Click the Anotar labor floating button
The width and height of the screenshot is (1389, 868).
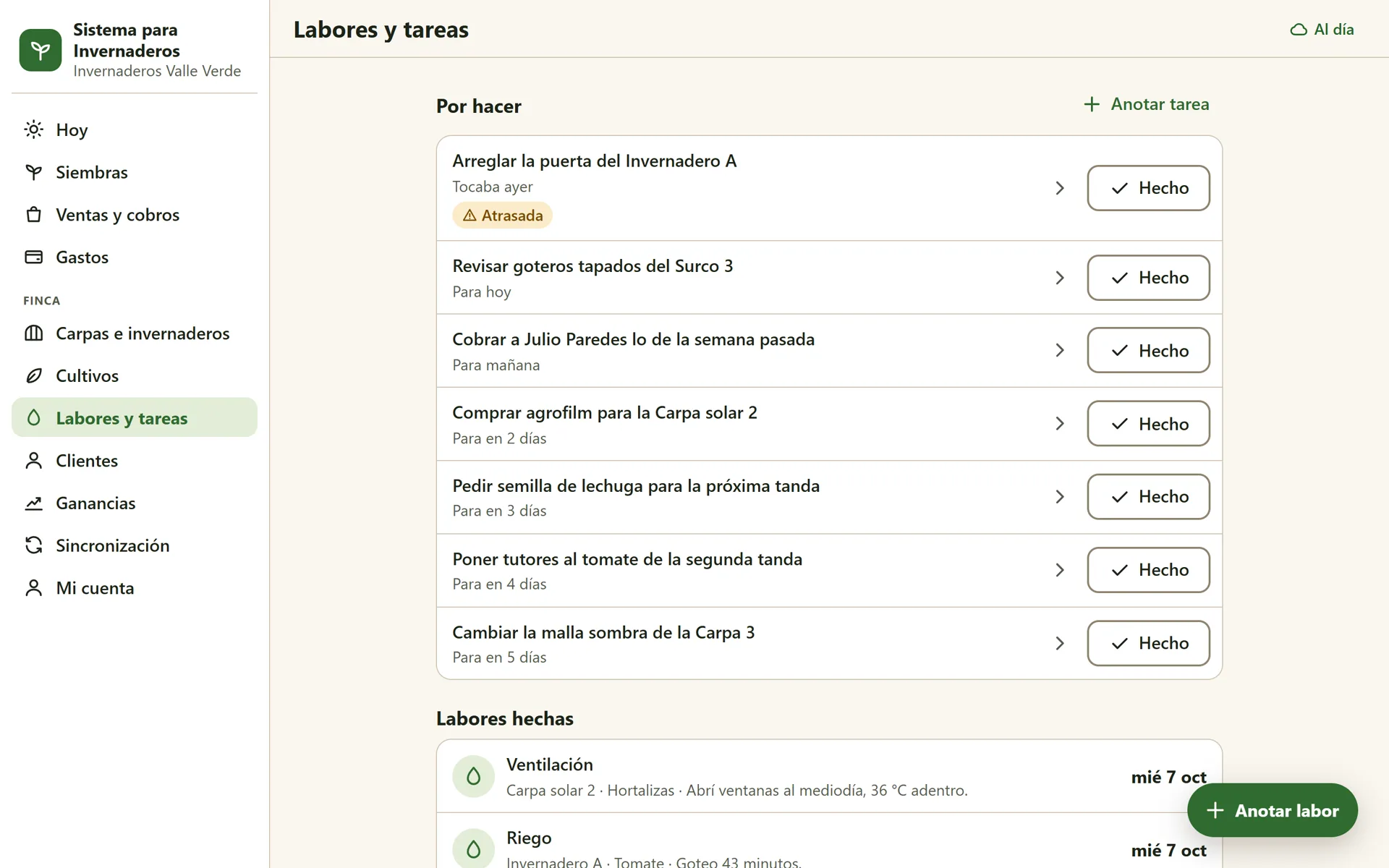click(1273, 810)
